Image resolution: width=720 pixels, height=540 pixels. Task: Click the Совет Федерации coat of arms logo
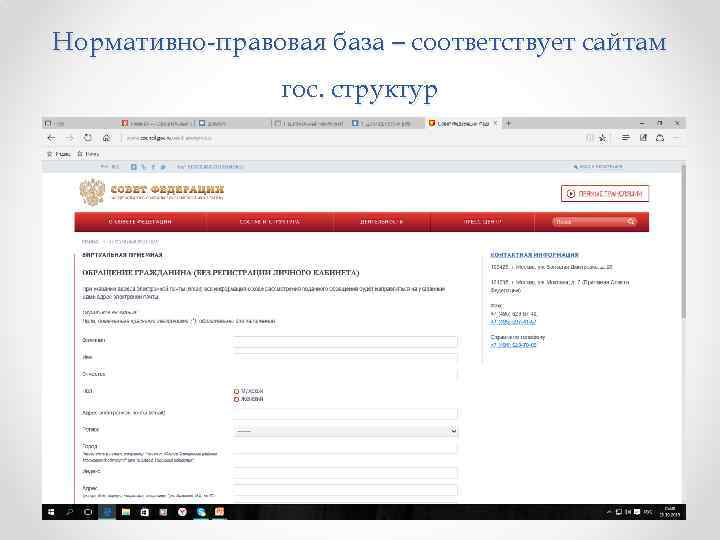pos(92,192)
